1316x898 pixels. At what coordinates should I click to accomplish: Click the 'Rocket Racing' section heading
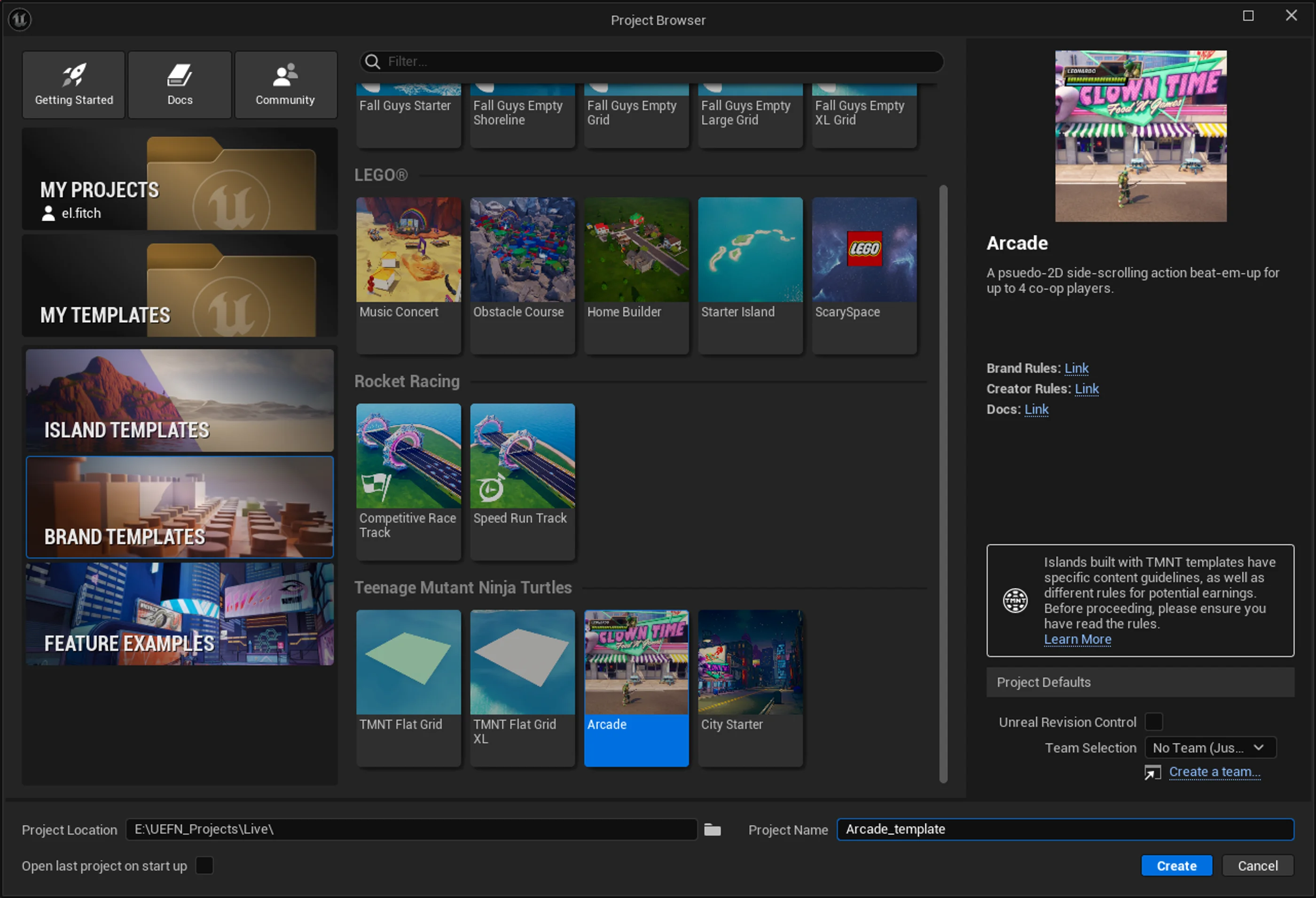[x=407, y=382]
